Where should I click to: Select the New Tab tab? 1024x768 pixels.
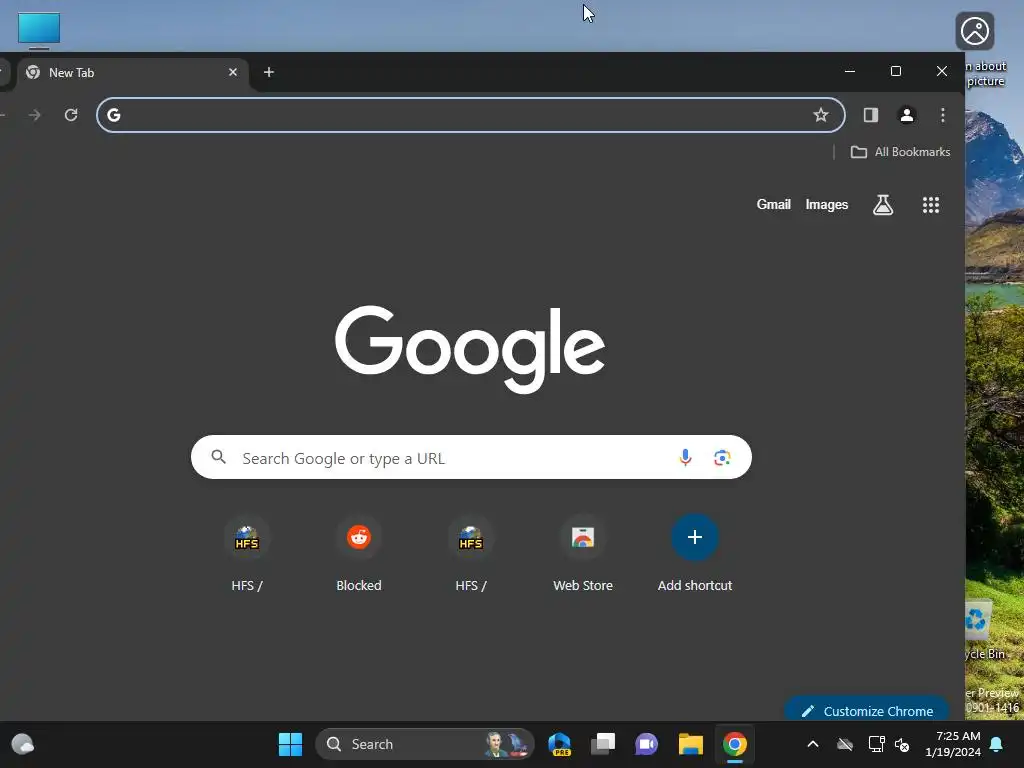(x=133, y=72)
